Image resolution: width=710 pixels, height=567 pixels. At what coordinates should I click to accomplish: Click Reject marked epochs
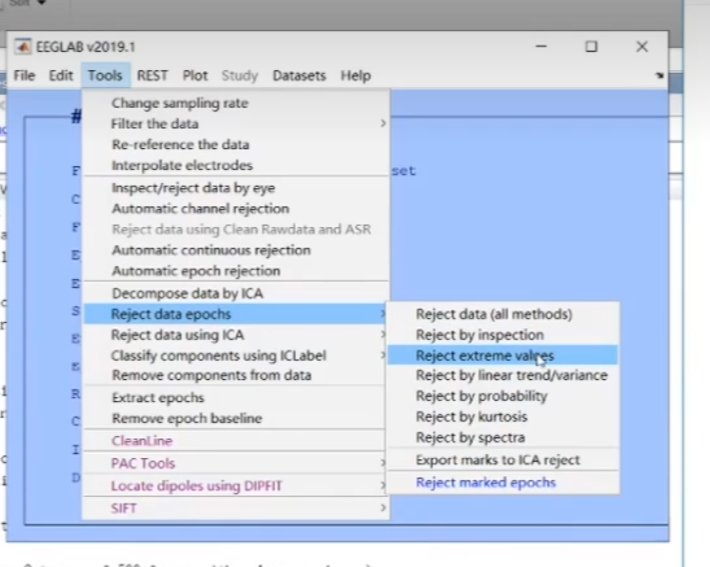pyautogui.click(x=485, y=482)
